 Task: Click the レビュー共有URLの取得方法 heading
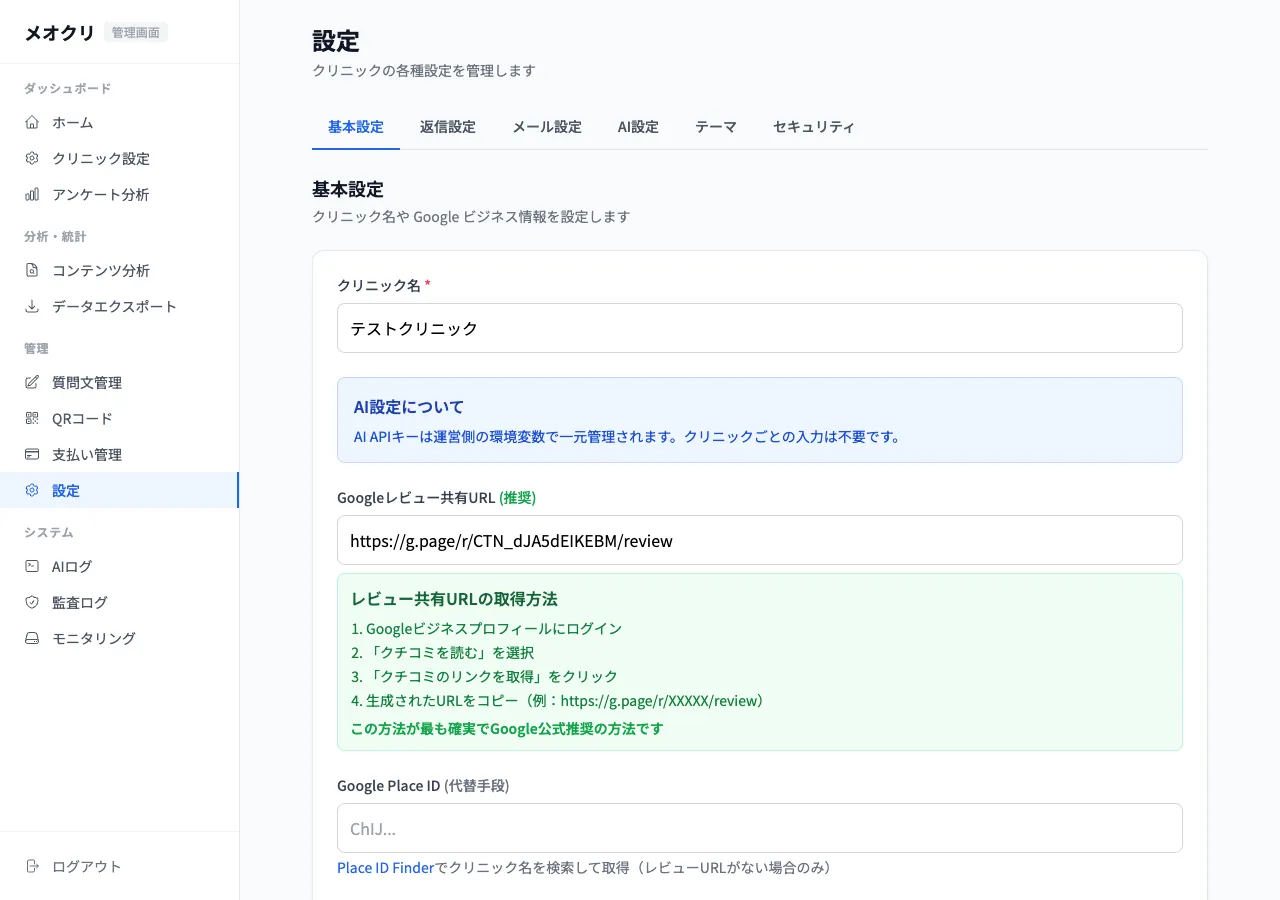pyautogui.click(x=454, y=599)
